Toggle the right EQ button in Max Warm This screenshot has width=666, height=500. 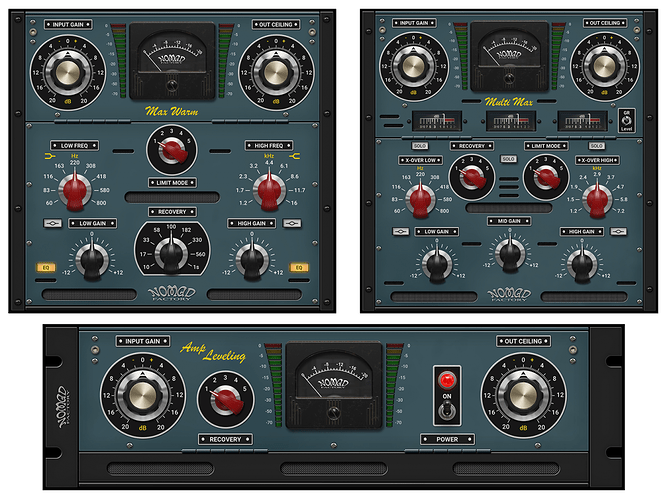click(299, 268)
